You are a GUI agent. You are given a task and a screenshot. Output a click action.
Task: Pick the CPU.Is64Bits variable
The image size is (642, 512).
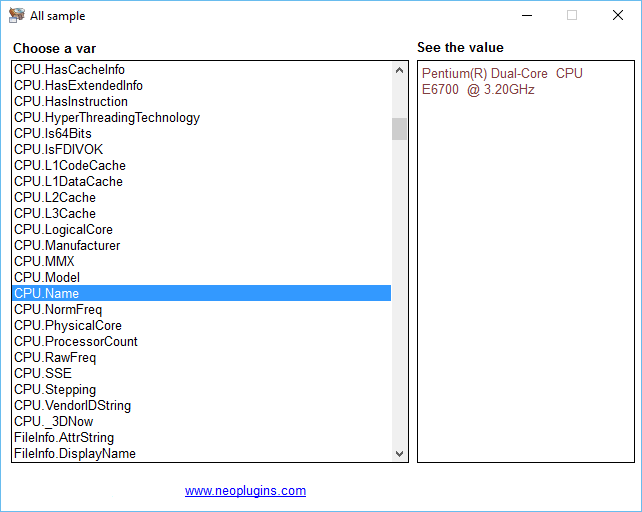click(x=201, y=134)
